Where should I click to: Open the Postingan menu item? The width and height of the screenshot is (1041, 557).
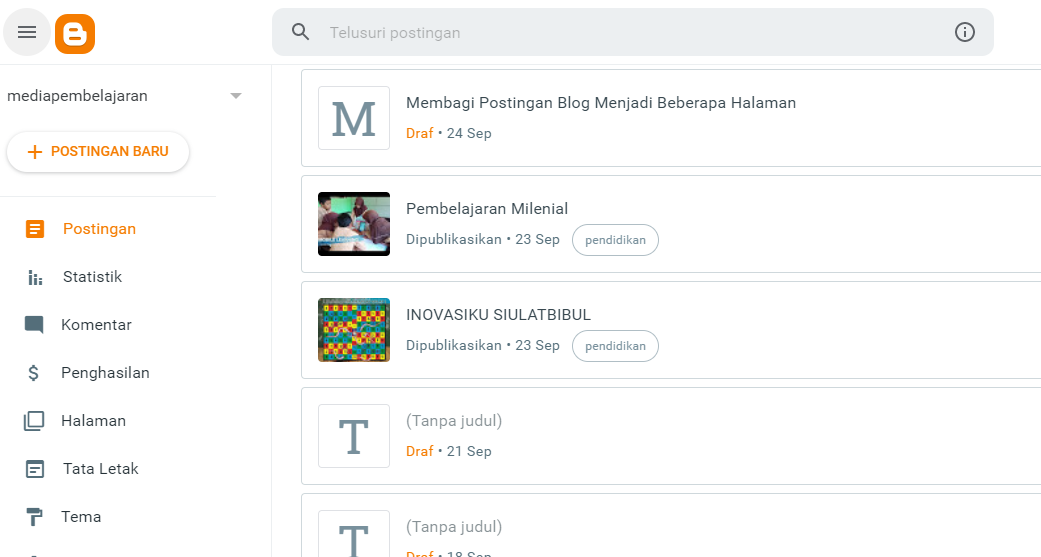point(99,228)
